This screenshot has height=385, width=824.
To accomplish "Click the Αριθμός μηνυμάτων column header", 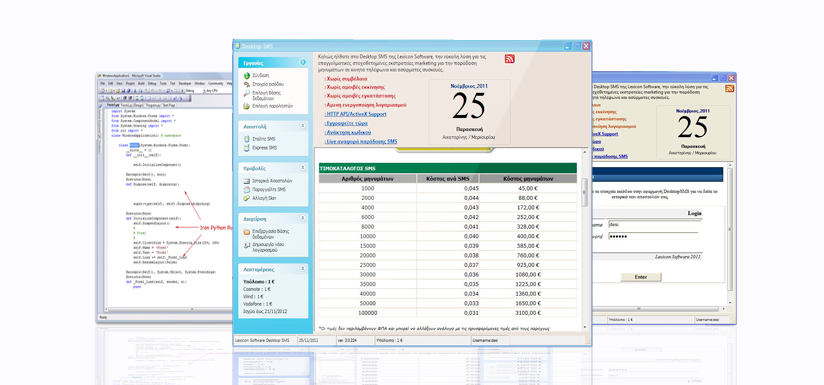I will pyautogui.click(x=367, y=179).
